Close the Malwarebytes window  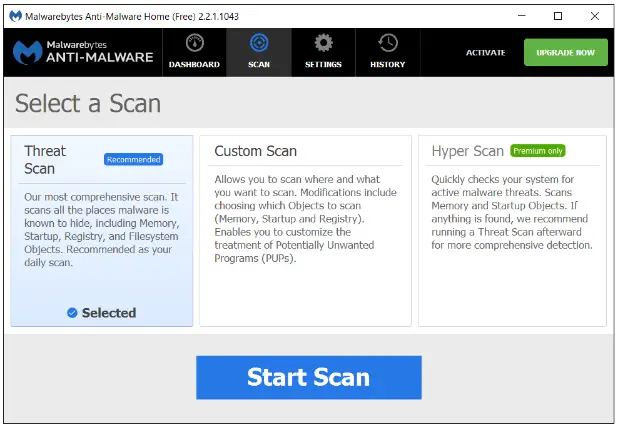(595, 16)
